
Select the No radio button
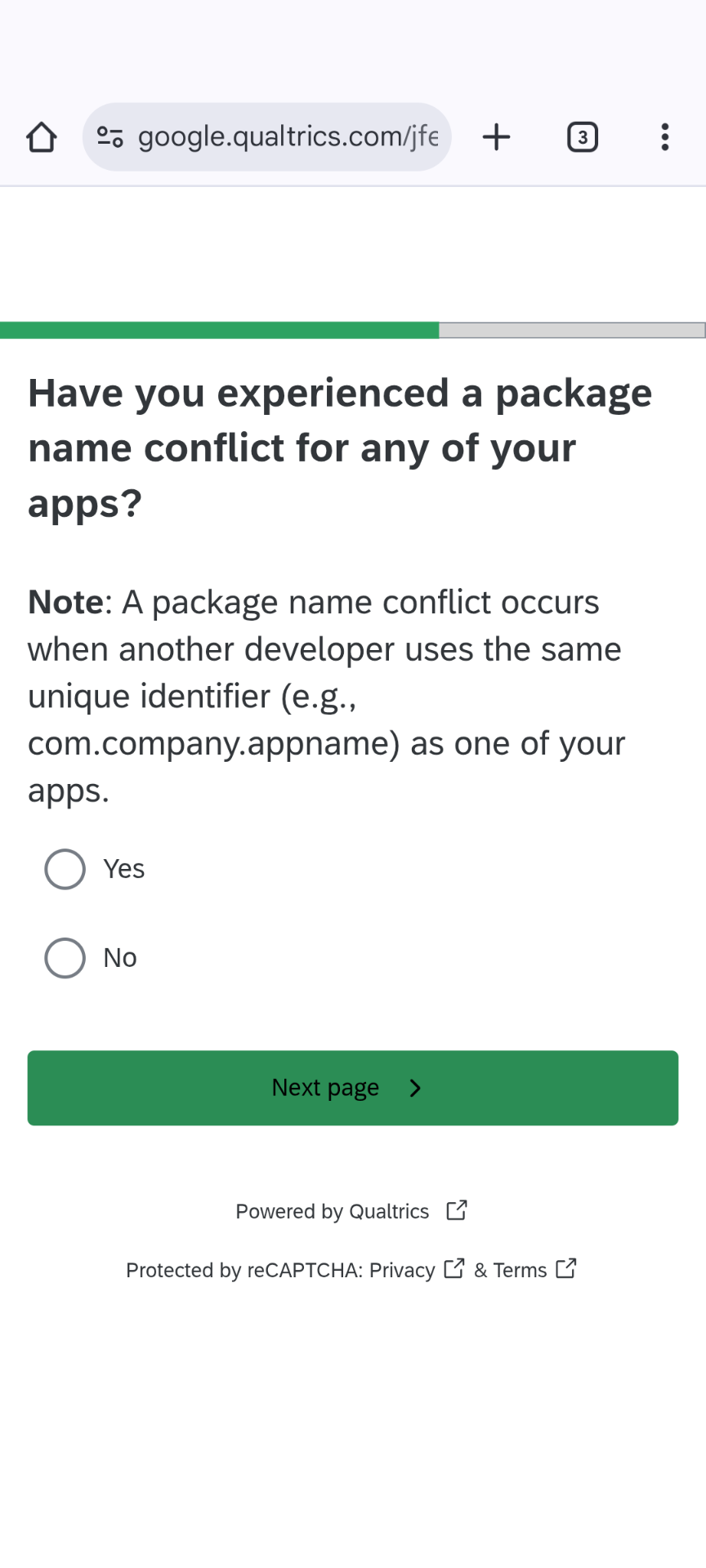coord(65,958)
